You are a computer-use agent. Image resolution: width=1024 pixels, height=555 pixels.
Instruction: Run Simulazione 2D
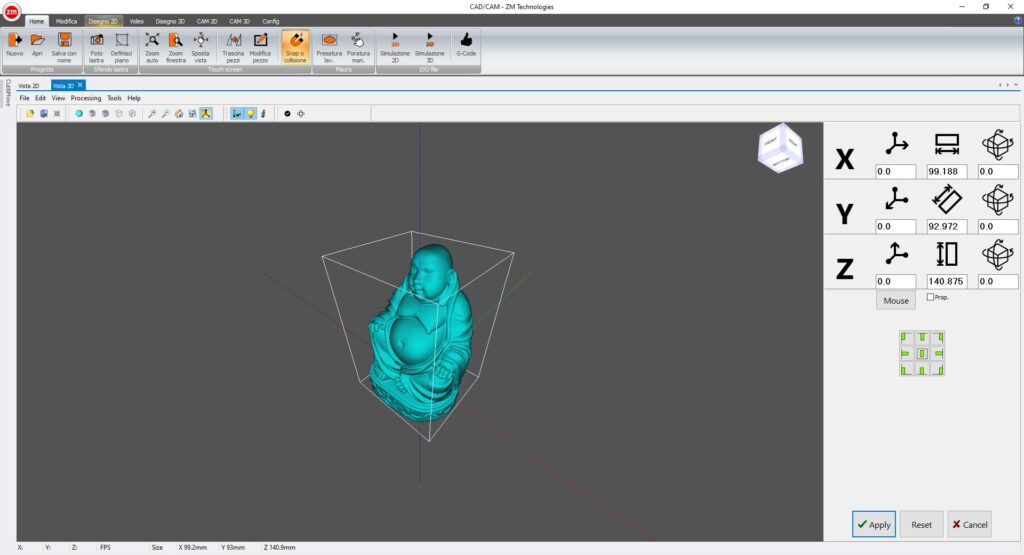click(394, 47)
